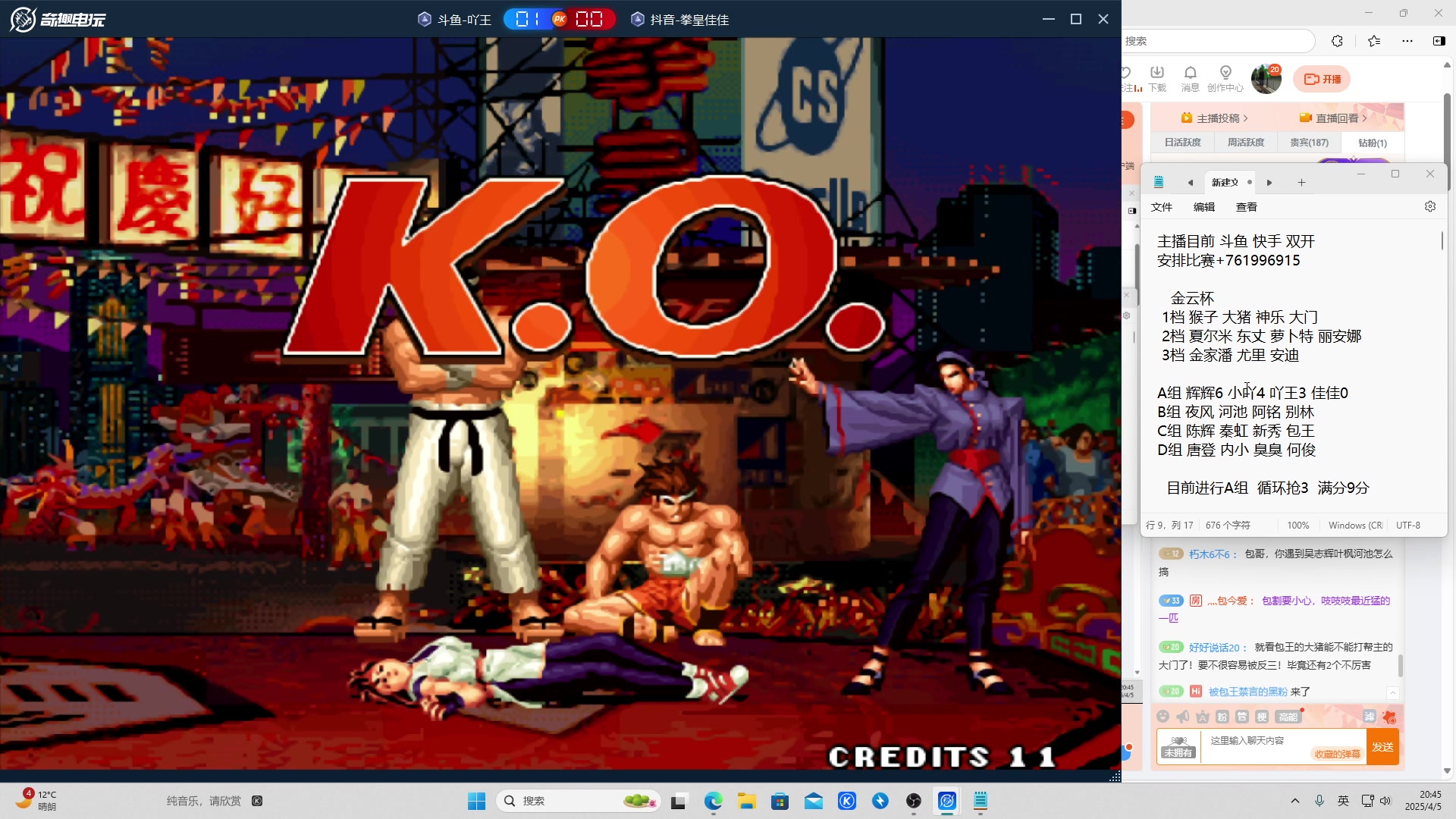The image size is (1456, 819).
Task: Open 直播回看 link
Action: click(x=1333, y=118)
